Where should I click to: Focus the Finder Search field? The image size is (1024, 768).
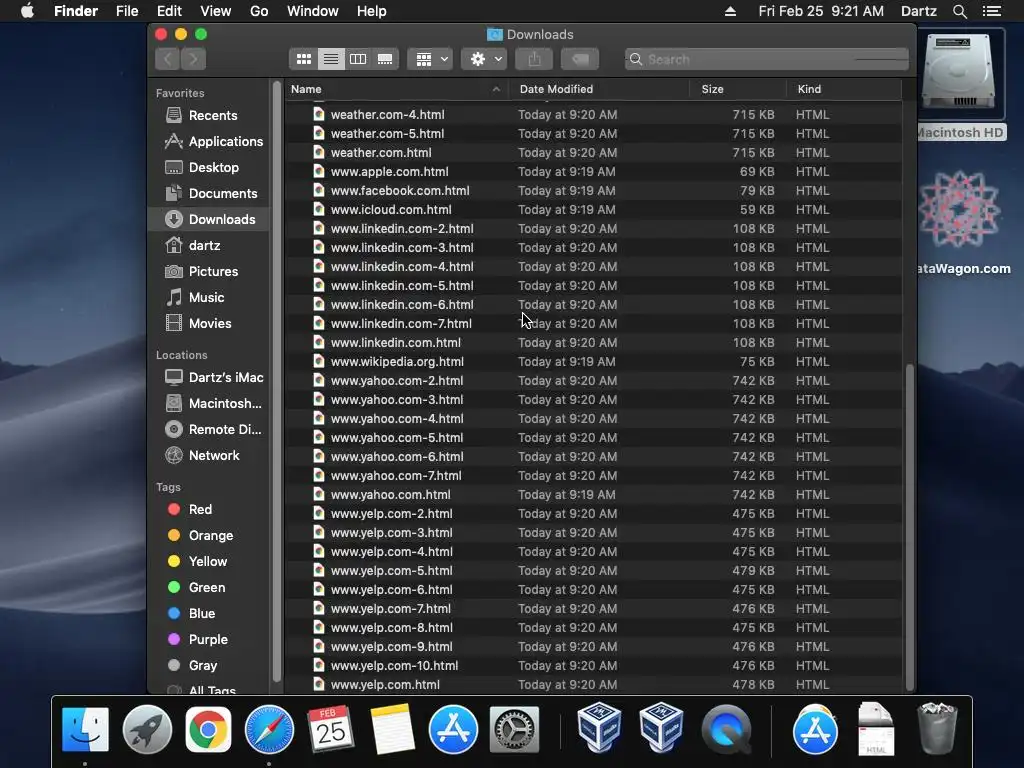point(767,59)
